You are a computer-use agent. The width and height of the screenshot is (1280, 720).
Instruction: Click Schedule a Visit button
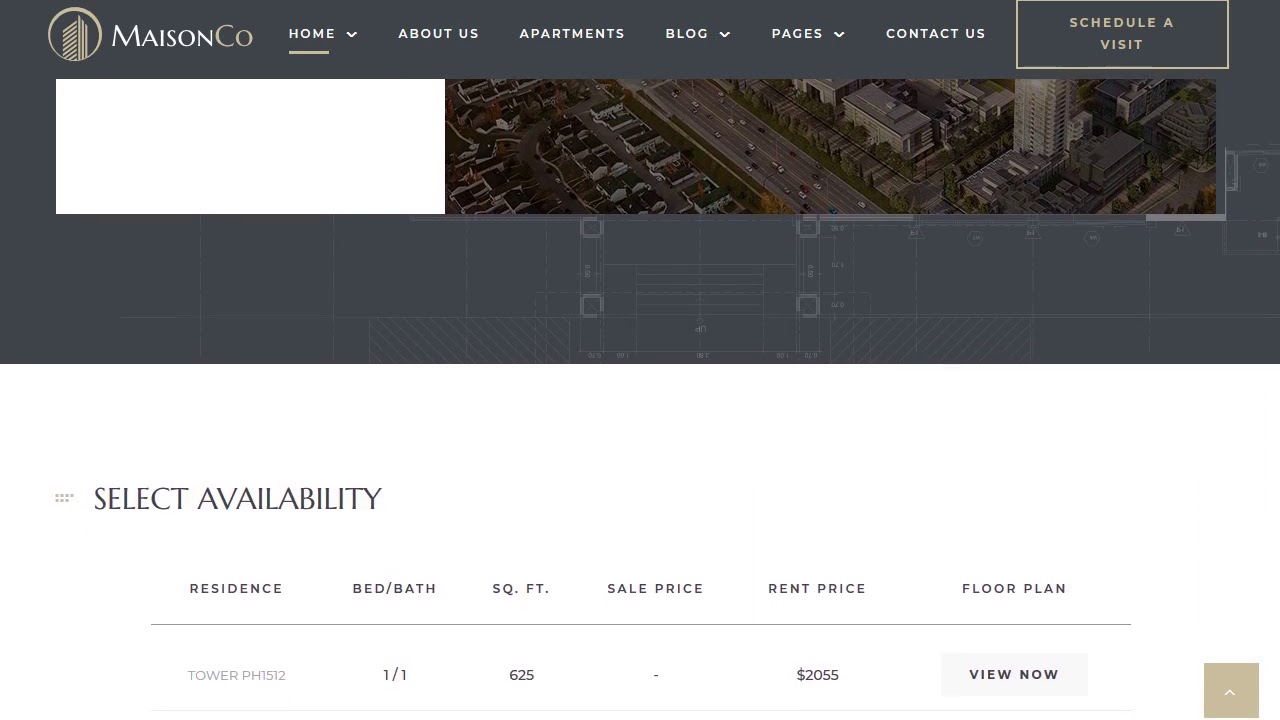click(1122, 34)
